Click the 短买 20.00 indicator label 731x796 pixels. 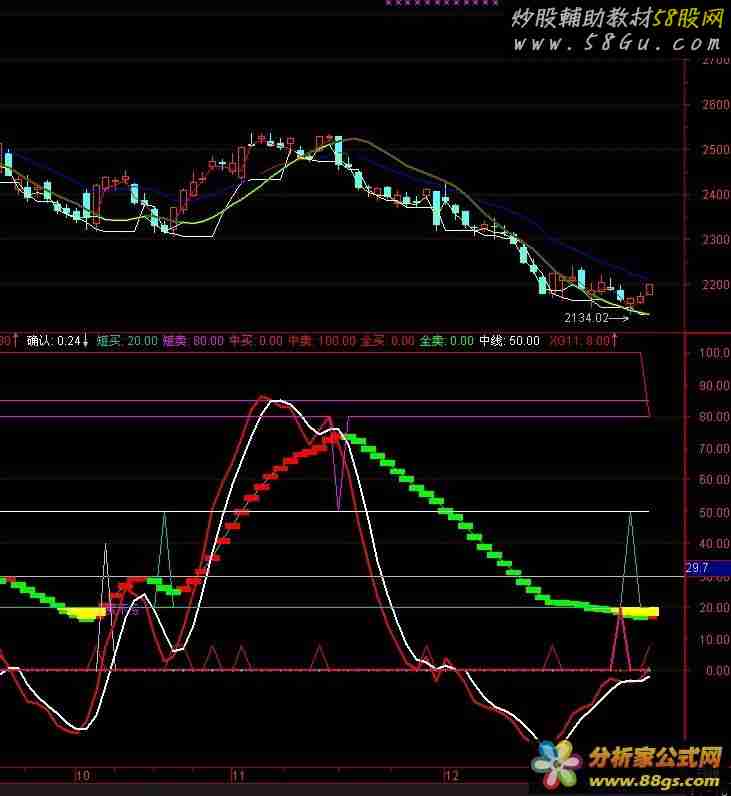click(127, 341)
